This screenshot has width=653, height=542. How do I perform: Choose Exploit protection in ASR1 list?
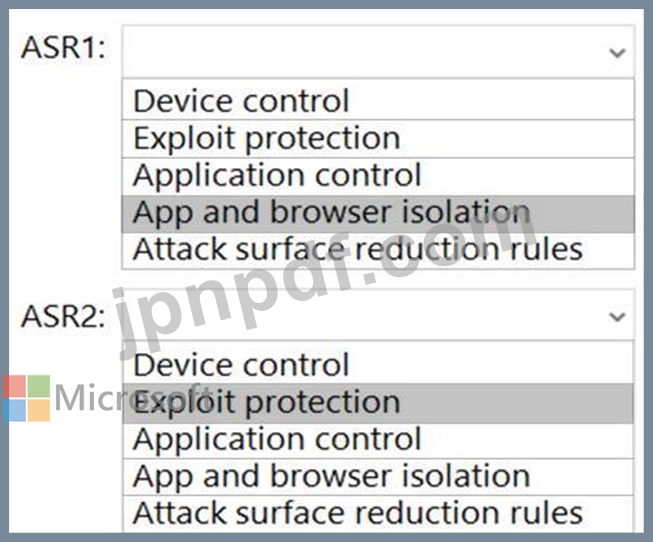378,139
